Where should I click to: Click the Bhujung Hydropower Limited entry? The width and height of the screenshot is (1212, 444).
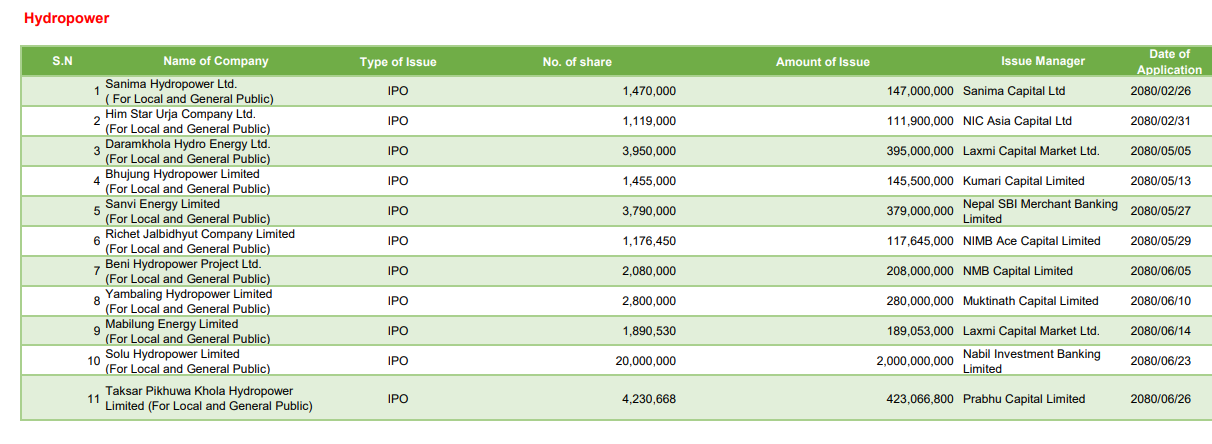click(x=182, y=174)
